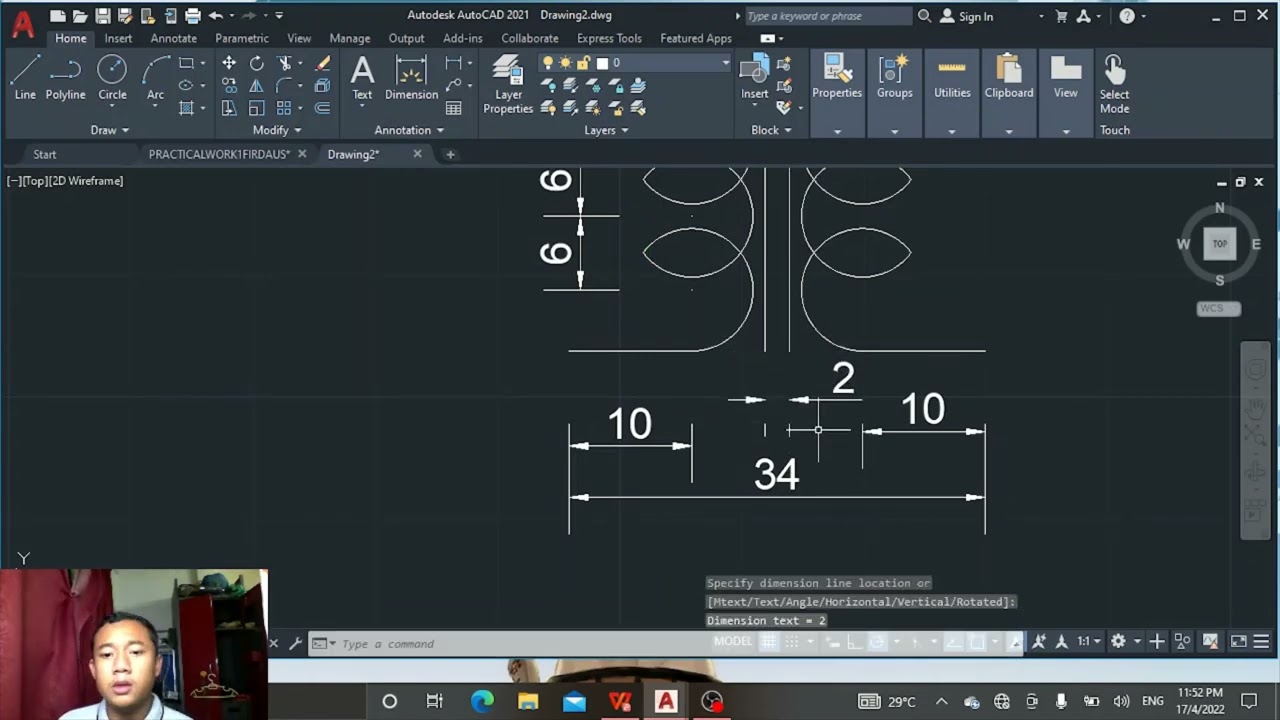Select the Dimension tool
This screenshot has width=1280, height=720.
pyautogui.click(x=411, y=78)
